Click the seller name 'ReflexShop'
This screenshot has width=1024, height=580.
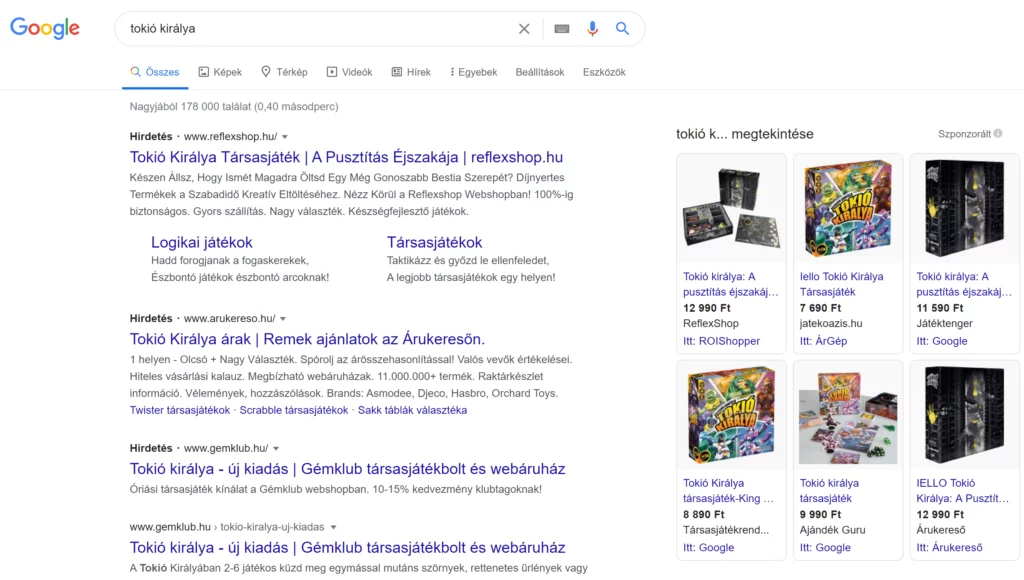711,323
